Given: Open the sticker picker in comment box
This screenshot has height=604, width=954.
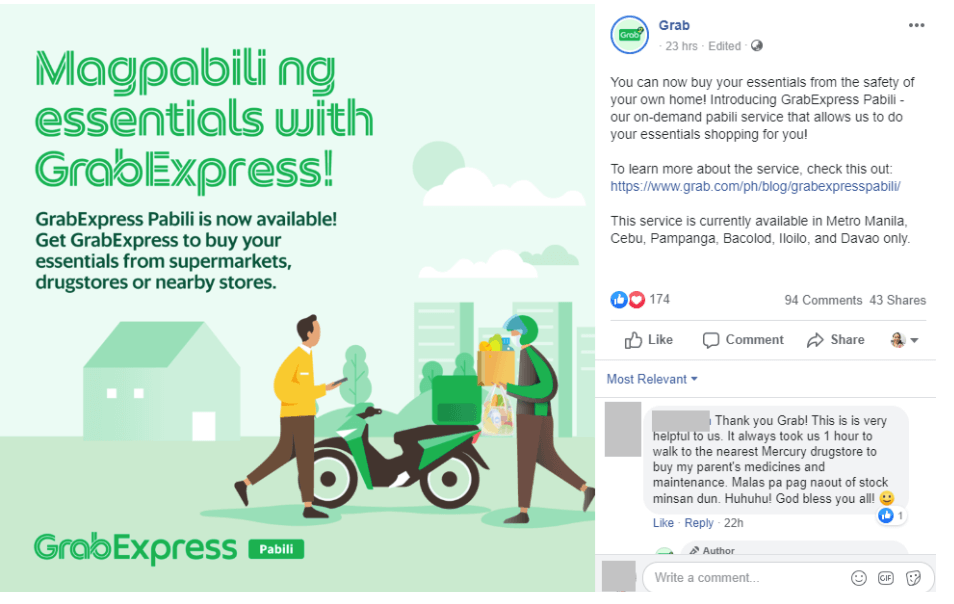Looking at the screenshot, I should [913, 578].
